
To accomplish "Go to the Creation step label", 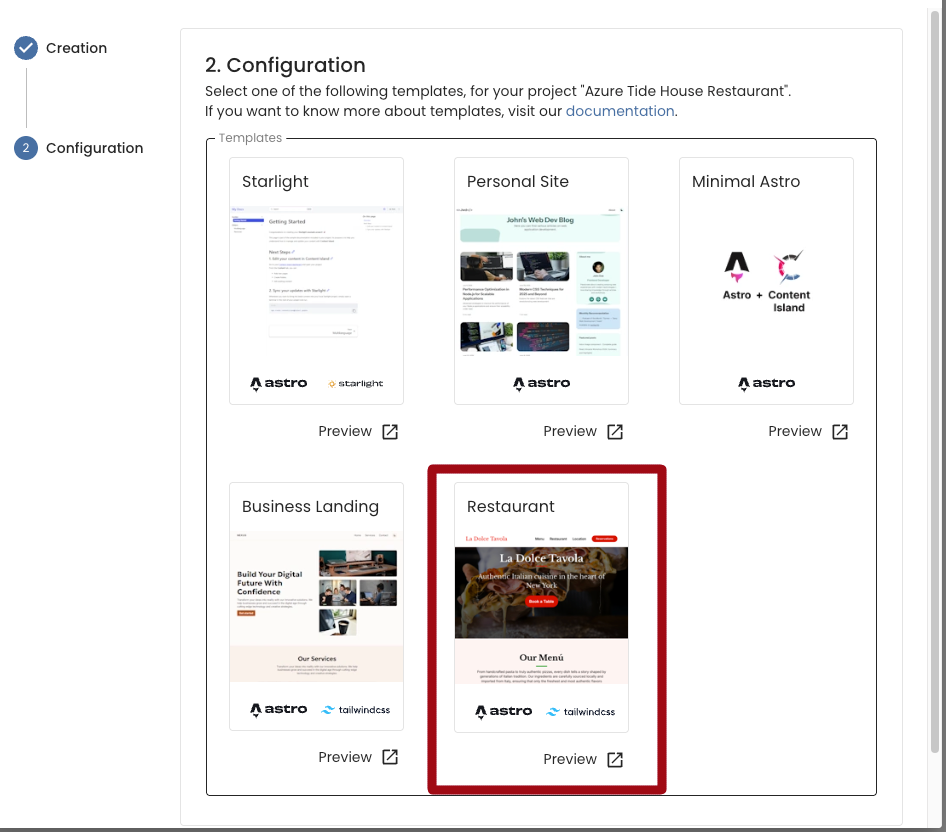I will [76, 48].
